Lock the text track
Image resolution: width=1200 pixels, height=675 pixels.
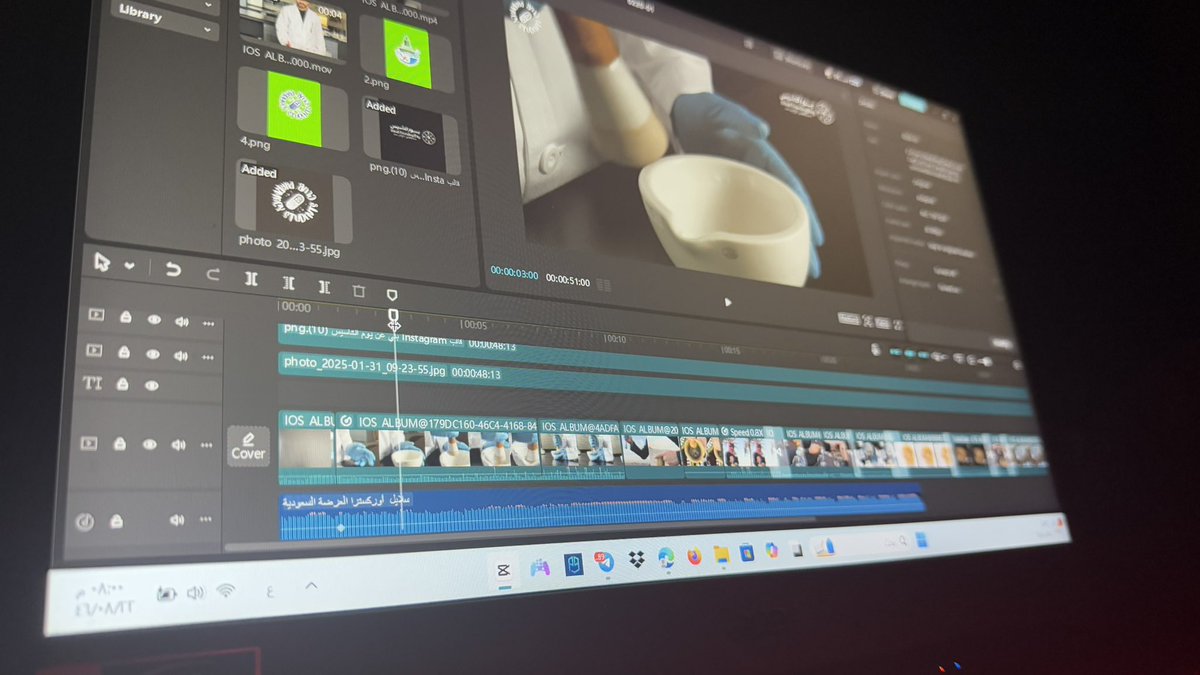123,384
